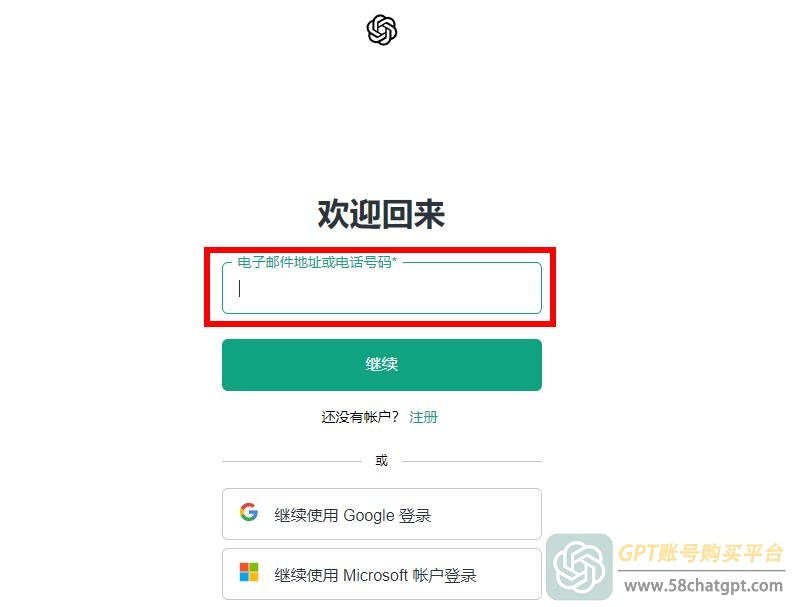
Task: Click the asterisk after the field label
Action: [394, 260]
